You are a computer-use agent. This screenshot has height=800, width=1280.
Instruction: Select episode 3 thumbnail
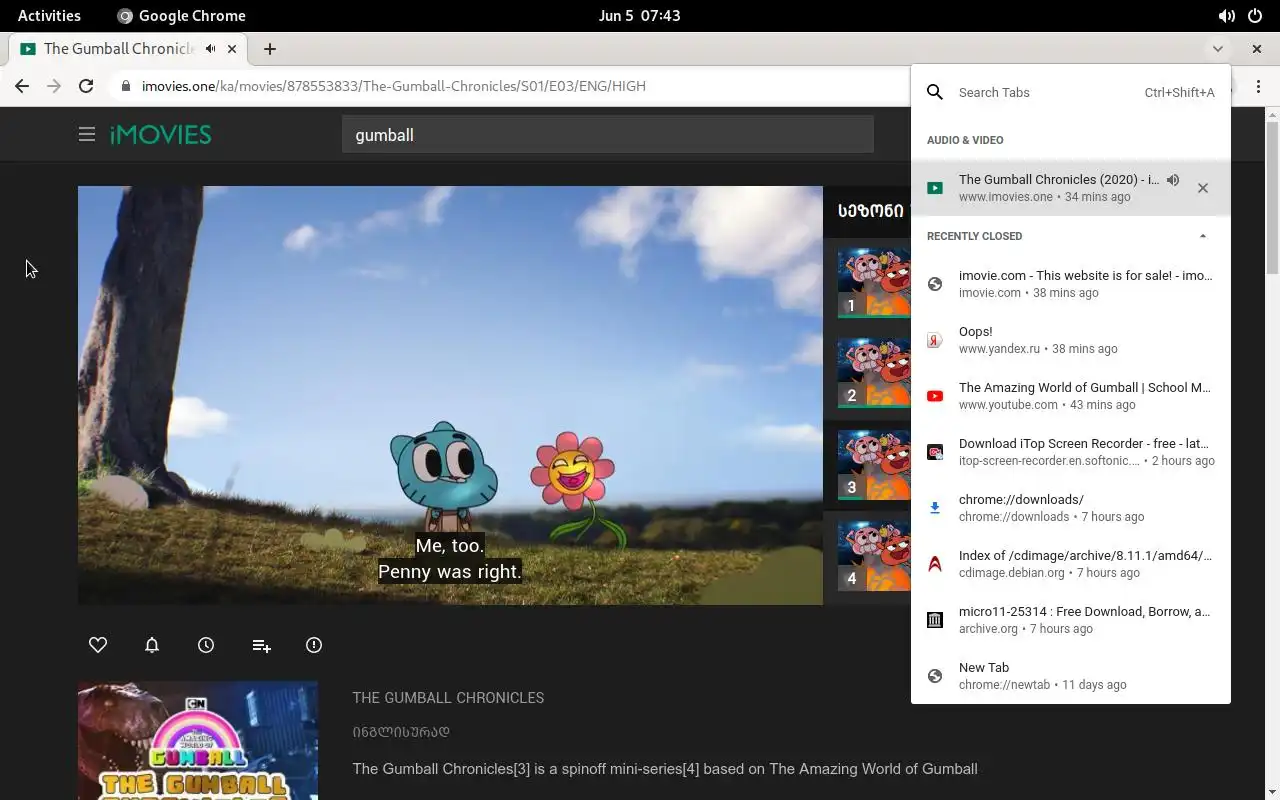(874, 466)
